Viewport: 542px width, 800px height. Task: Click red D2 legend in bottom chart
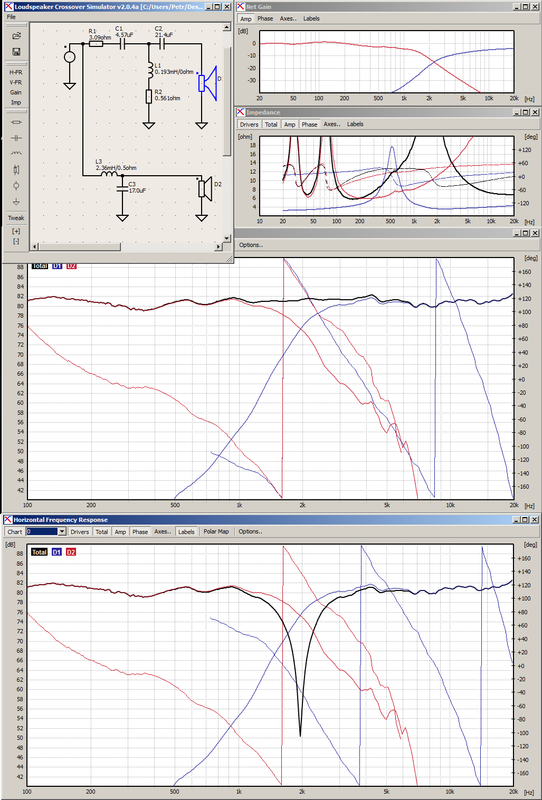tap(71, 552)
